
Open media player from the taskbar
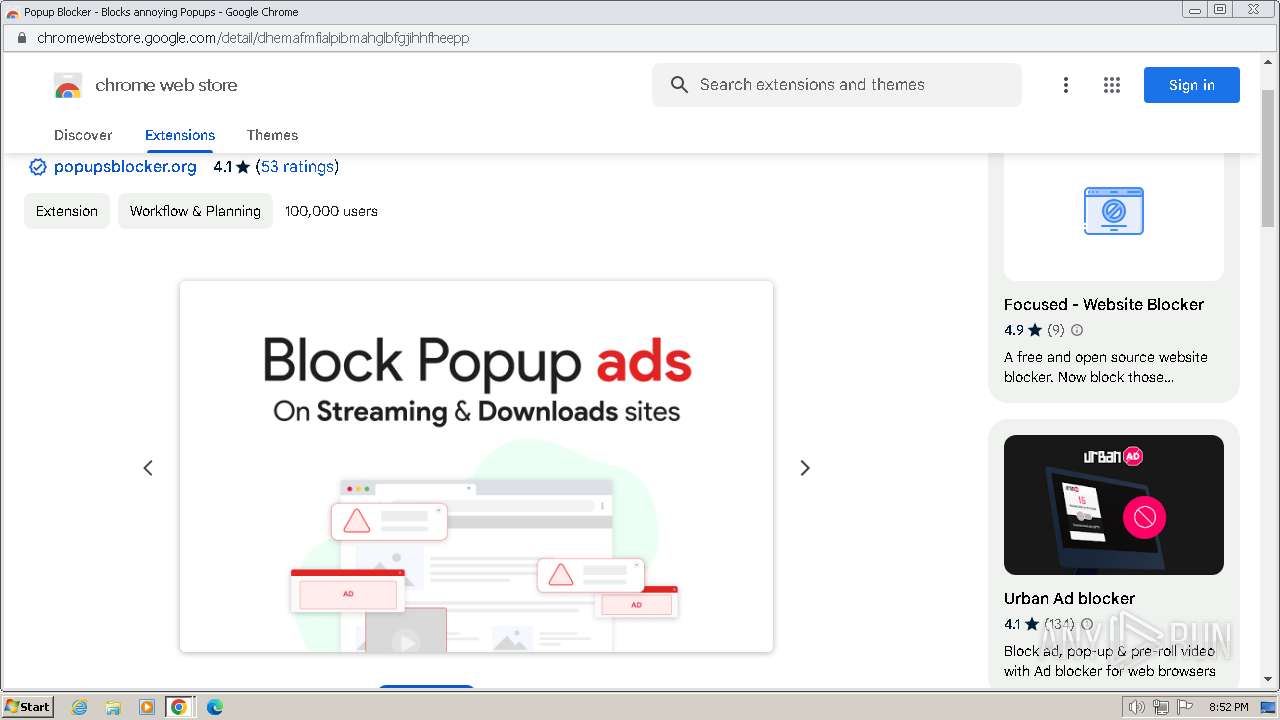147,707
